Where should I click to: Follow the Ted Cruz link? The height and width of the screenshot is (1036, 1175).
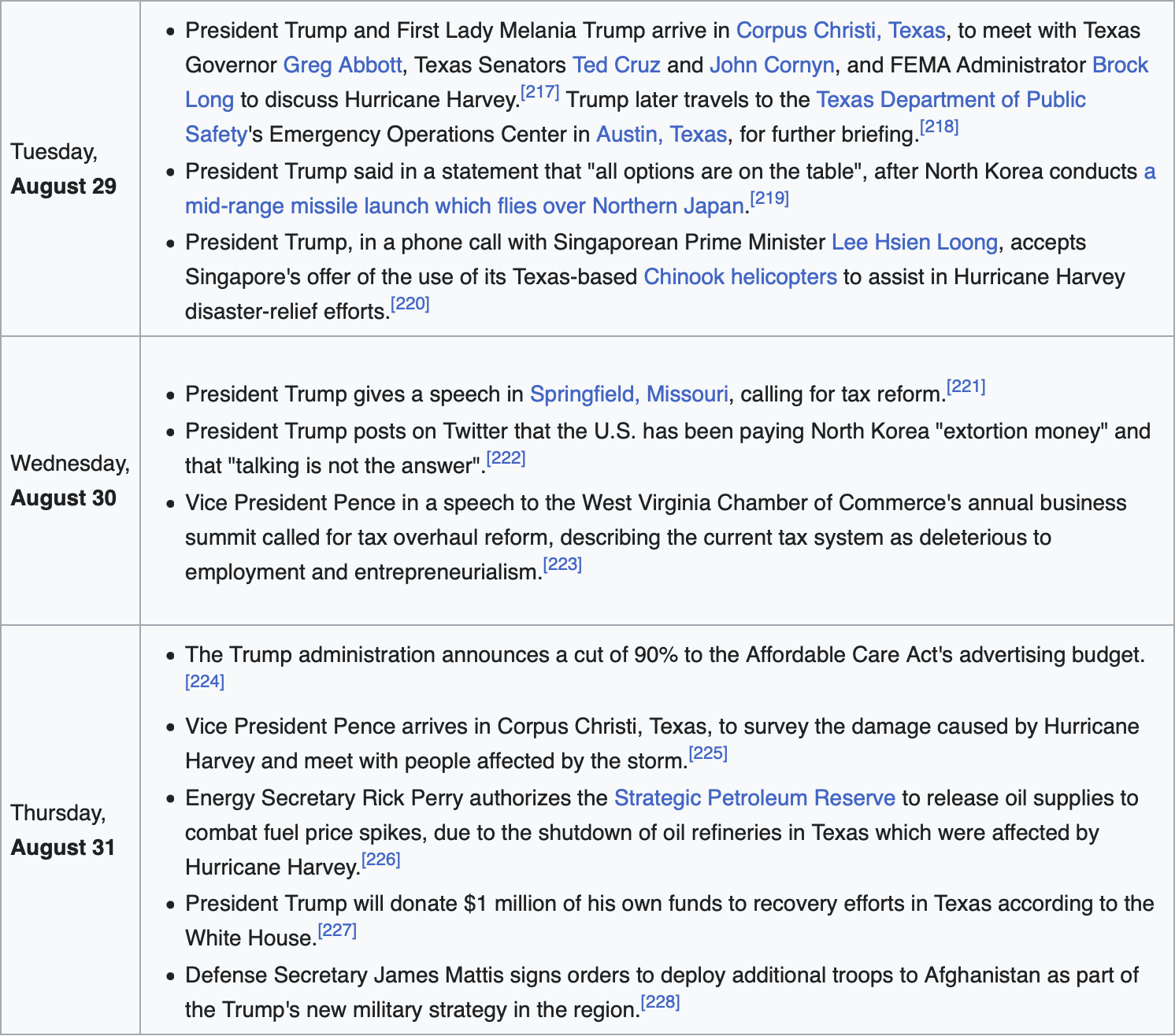(616, 65)
